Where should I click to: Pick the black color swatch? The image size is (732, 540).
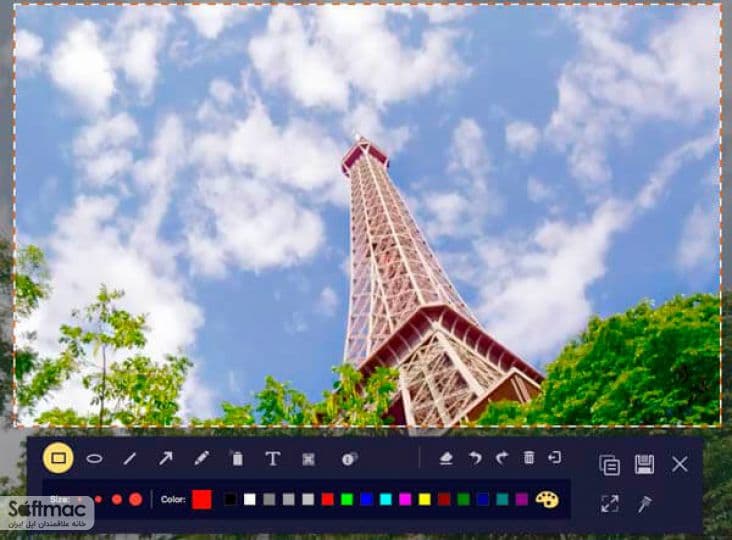point(230,500)
